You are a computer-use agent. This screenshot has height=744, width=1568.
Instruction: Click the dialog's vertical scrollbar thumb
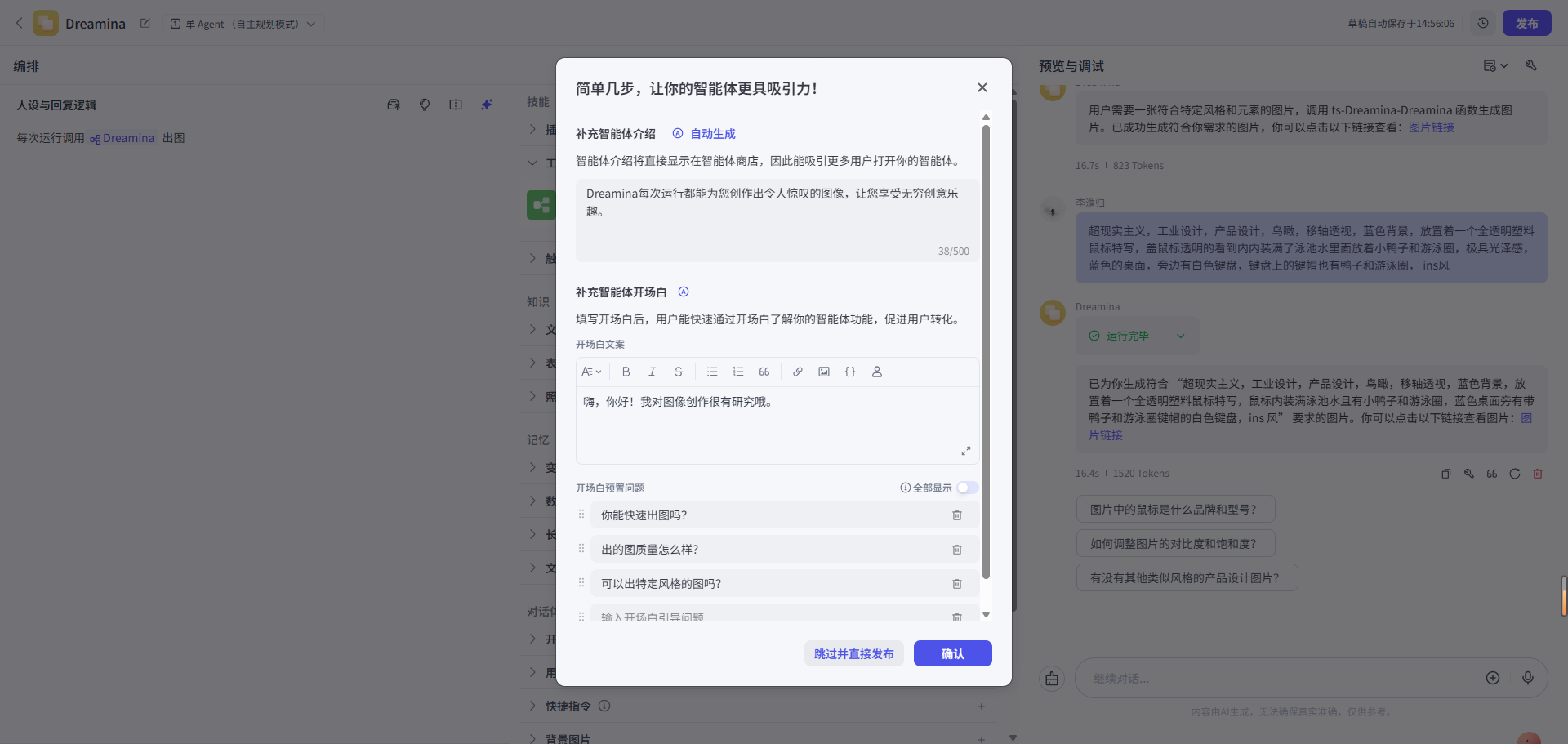(986, 351)
